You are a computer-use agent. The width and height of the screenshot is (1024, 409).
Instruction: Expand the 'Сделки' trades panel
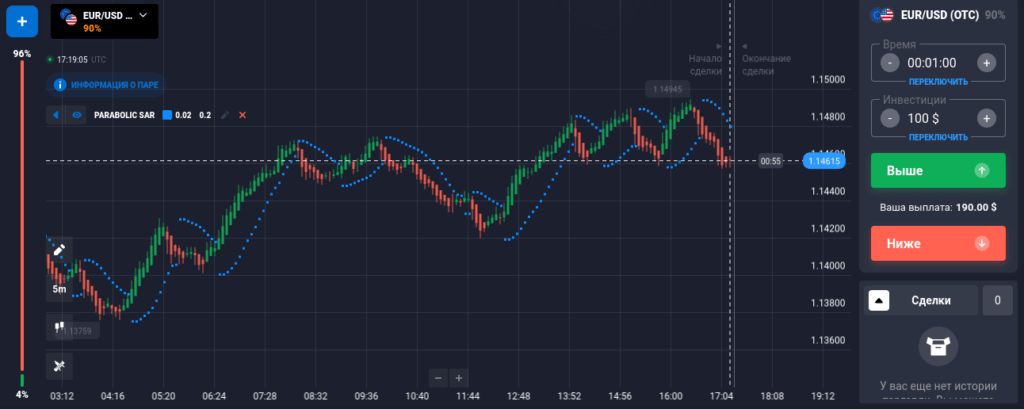(x=878, y=300)
